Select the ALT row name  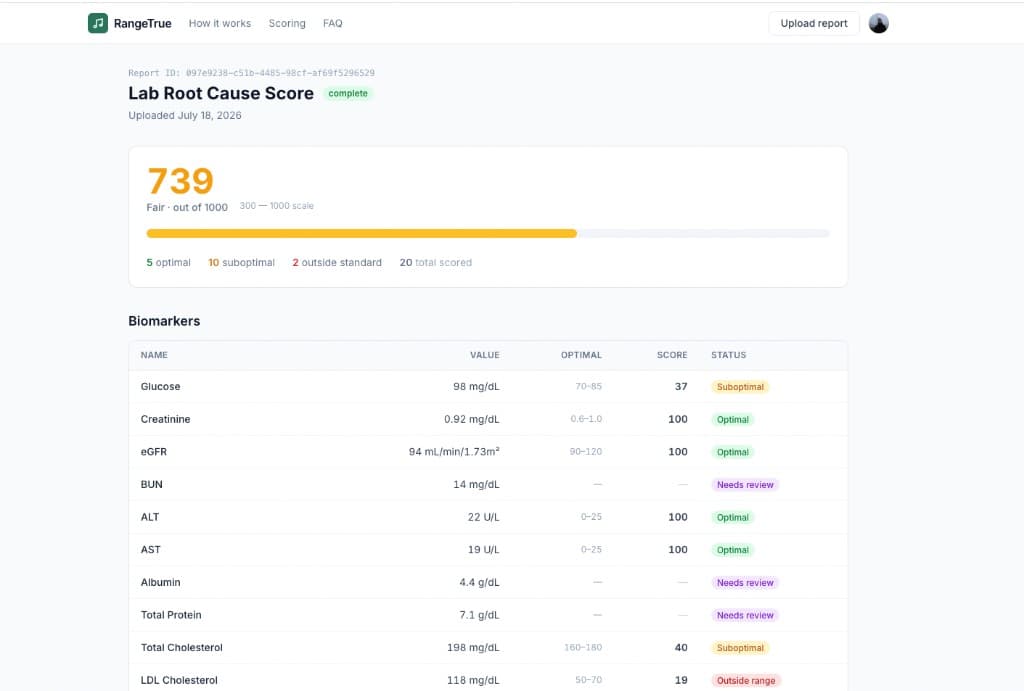pos(150,517)
